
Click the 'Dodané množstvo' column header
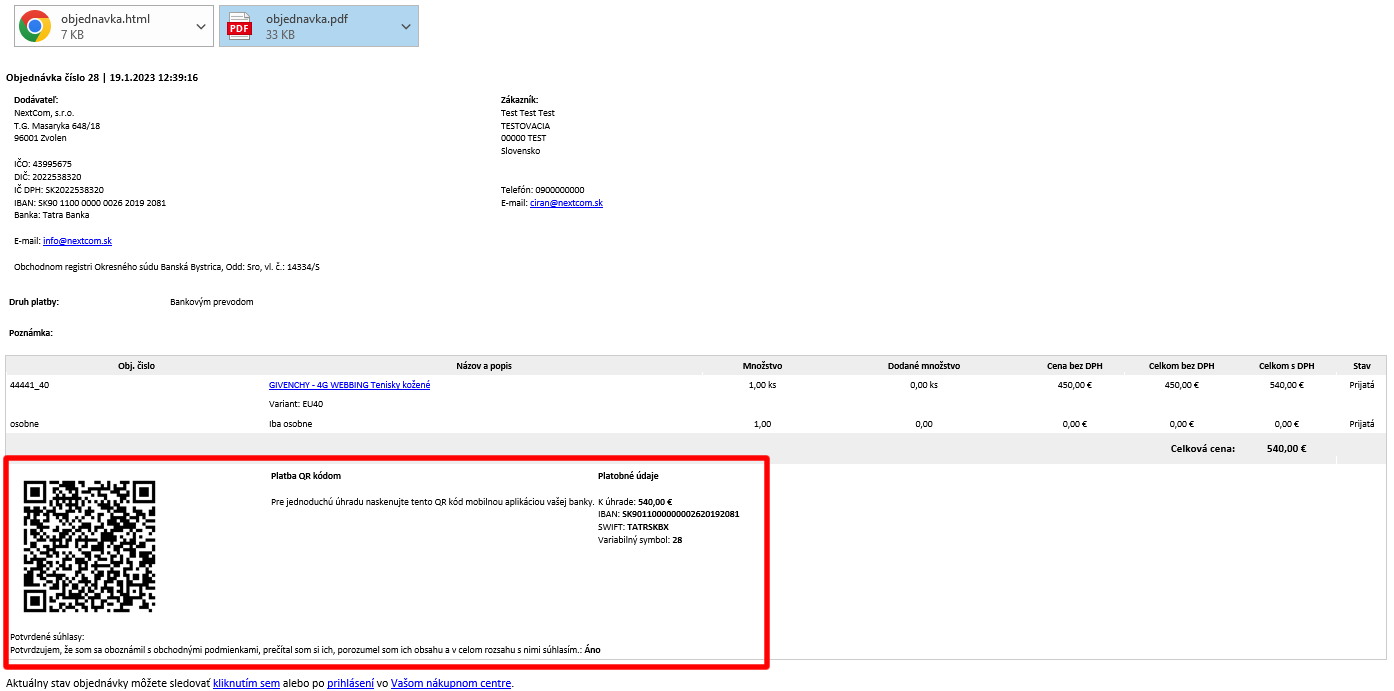tap(924, 366)
